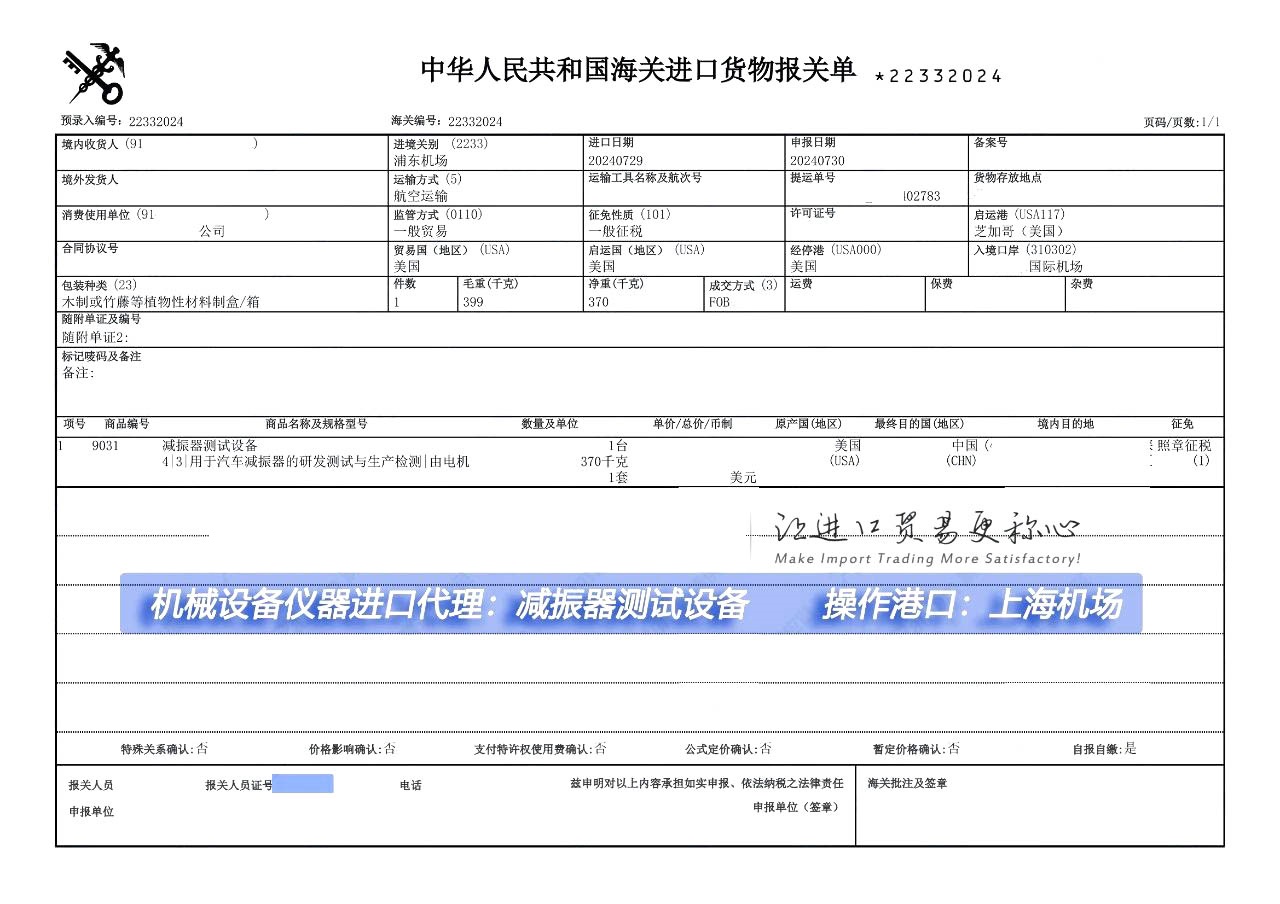Click the blue banner 机械设备仪器进口代理 text
This screenshot has width=1280, height=904.
click(x=448, y=605)
